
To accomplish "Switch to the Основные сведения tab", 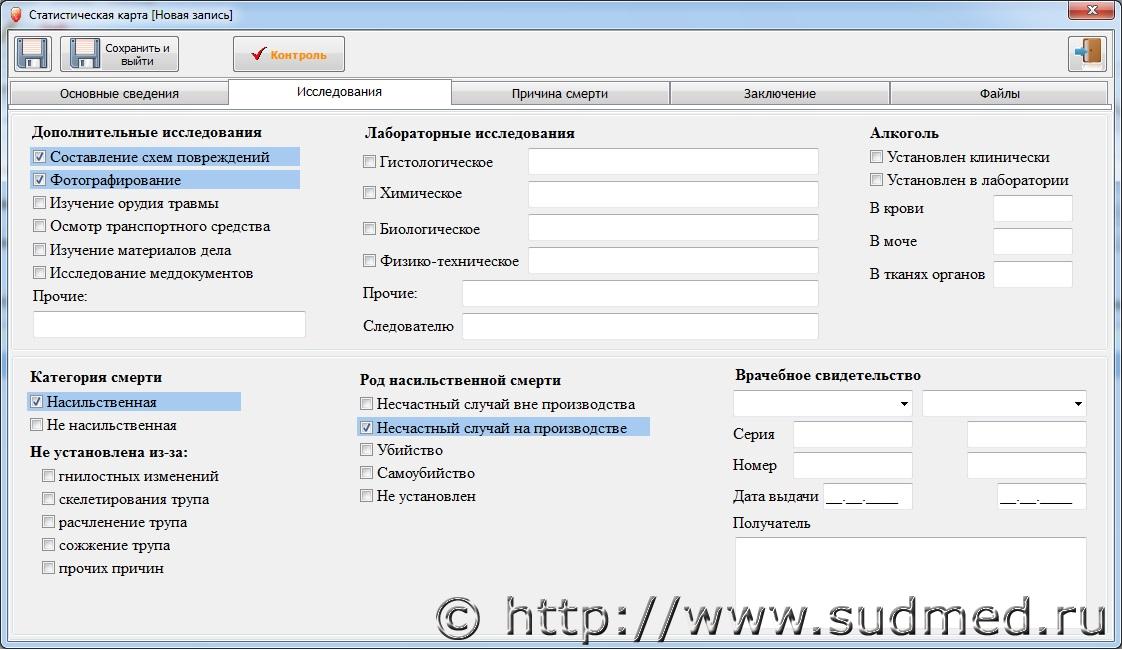I will pos(119,94).
